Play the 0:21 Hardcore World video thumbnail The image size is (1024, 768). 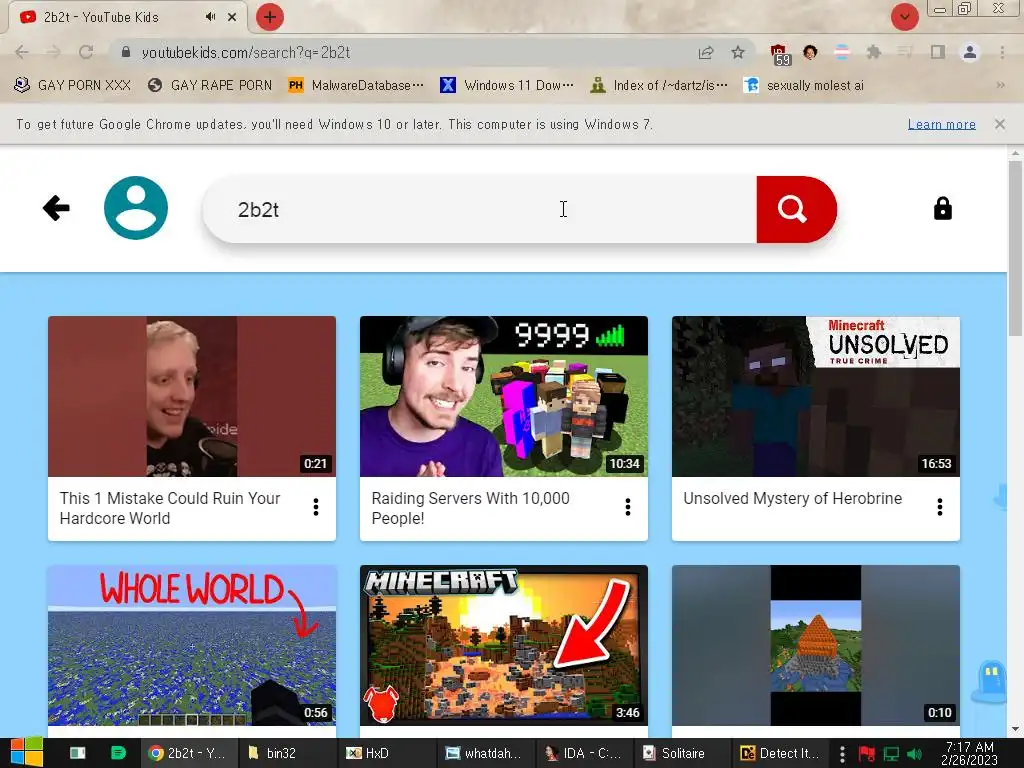click(x=192, y=396)
